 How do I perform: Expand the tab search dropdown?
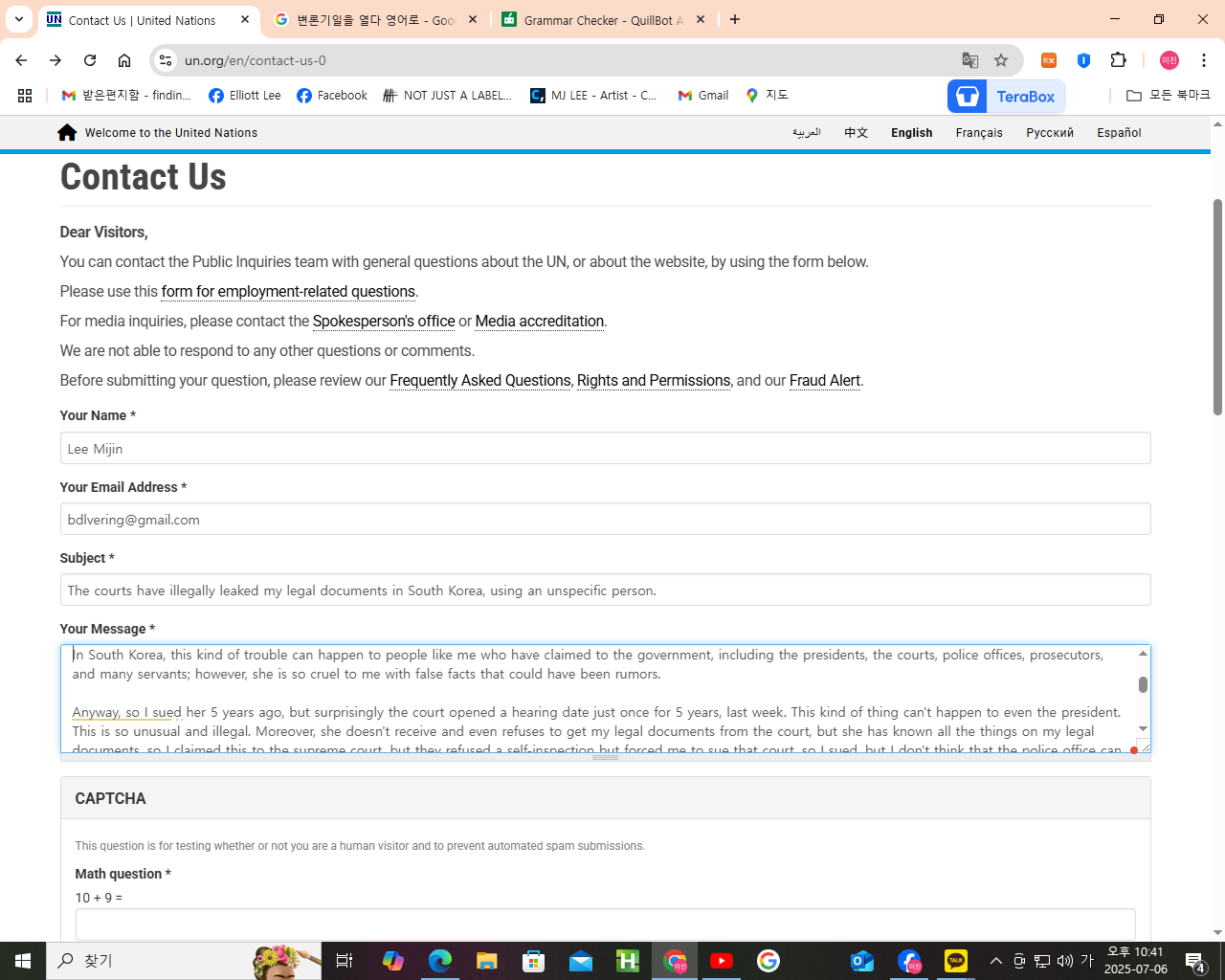point(18,19)
